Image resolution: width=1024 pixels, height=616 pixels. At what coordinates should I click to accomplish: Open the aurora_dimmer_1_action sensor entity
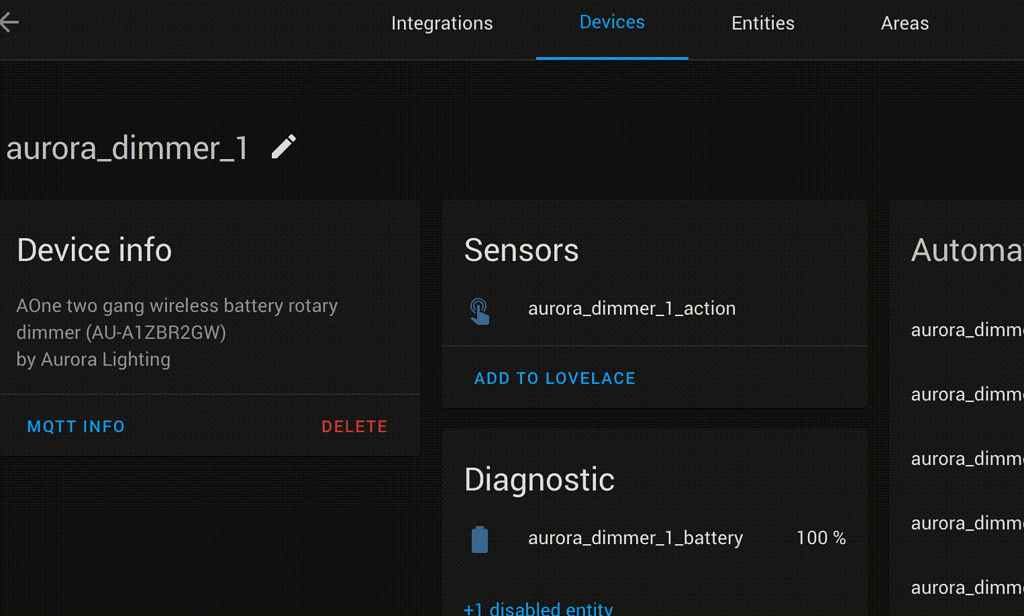pos(632,309)
